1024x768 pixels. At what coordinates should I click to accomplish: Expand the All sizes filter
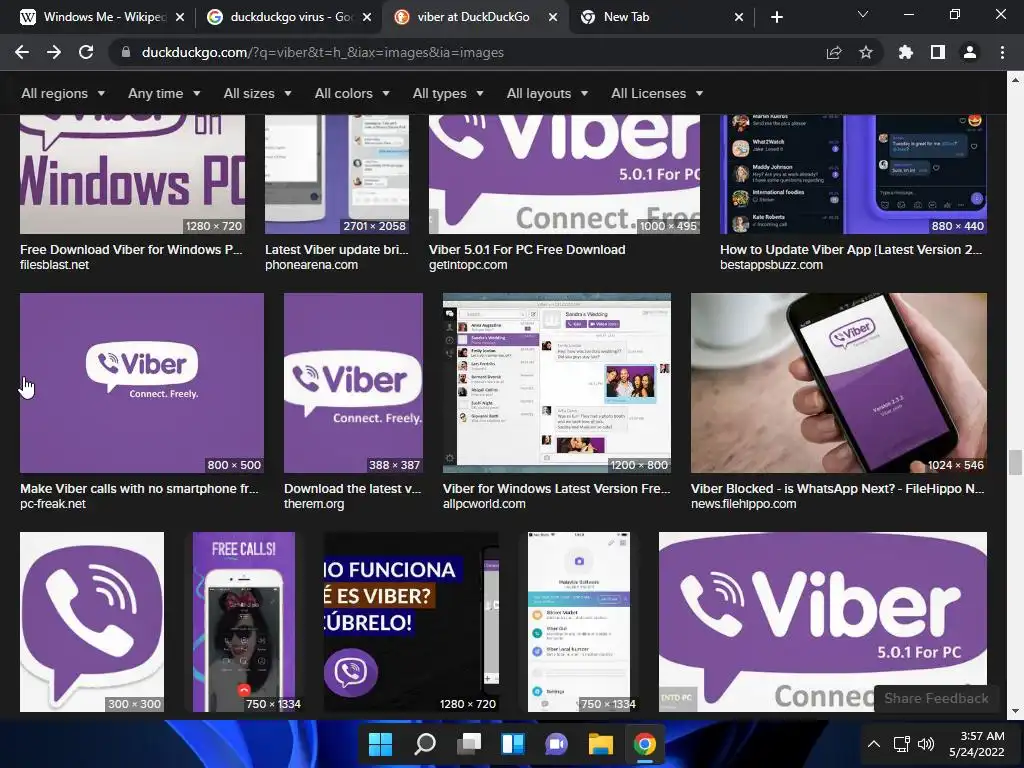(x=257, y=93)
